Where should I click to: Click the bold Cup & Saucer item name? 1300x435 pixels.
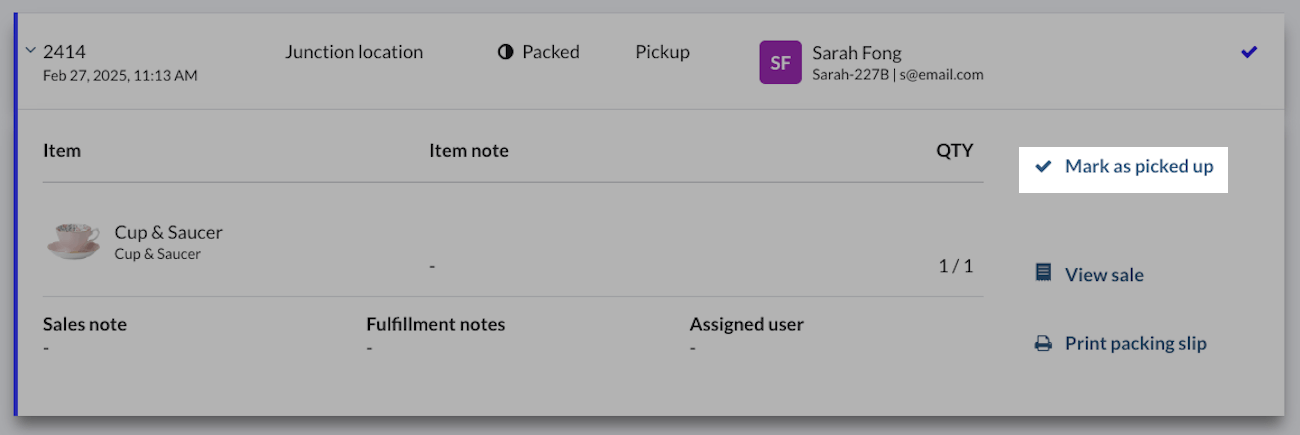(x=168, y=232)
